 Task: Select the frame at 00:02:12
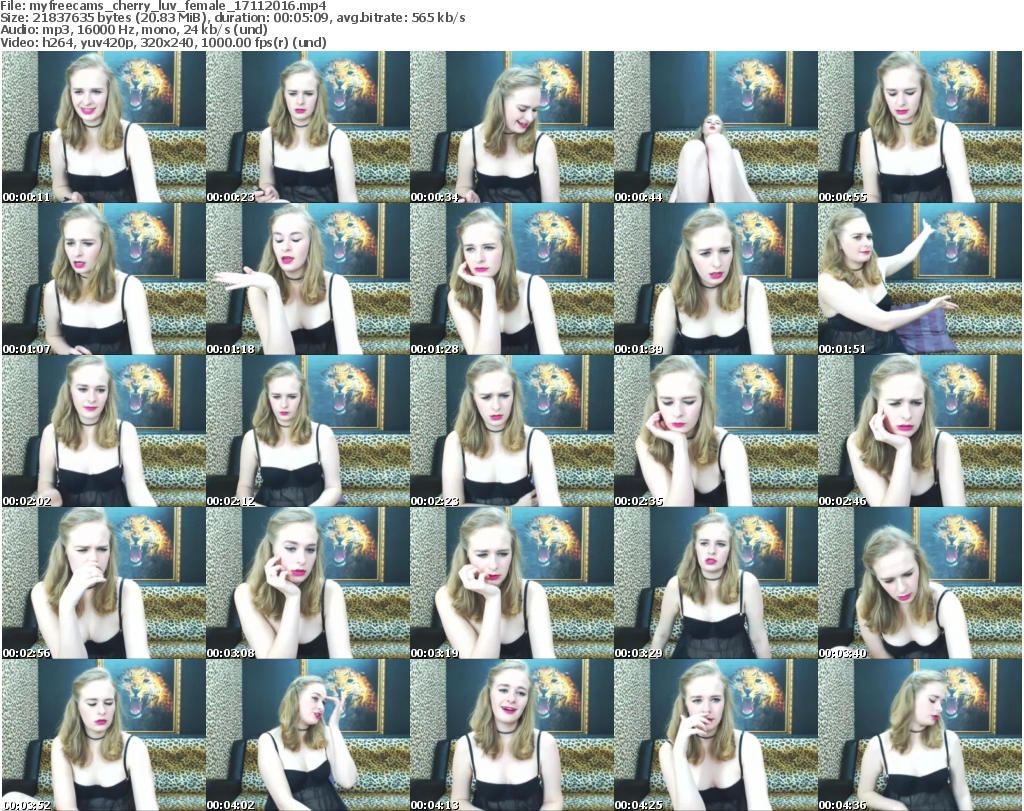coord(308,431)
